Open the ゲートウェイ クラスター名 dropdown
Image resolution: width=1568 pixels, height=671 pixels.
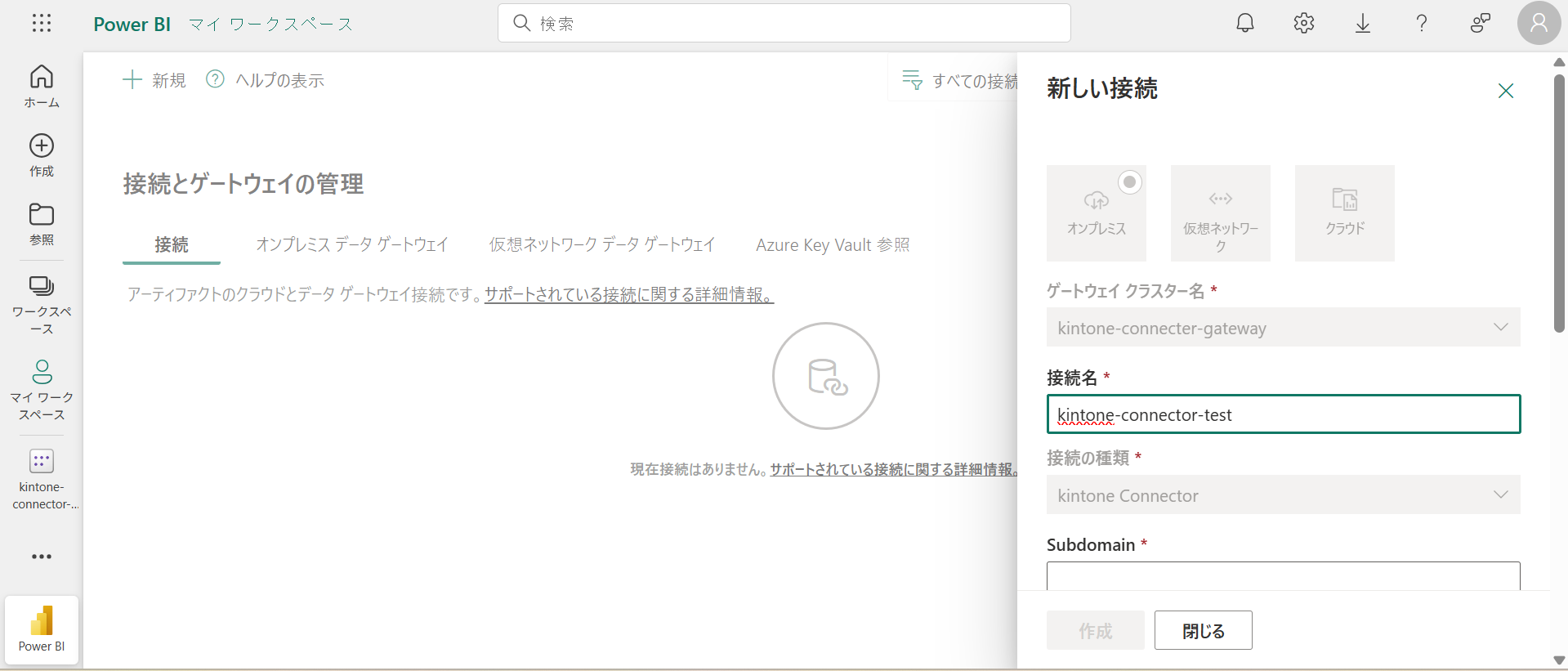(1284, 327)
